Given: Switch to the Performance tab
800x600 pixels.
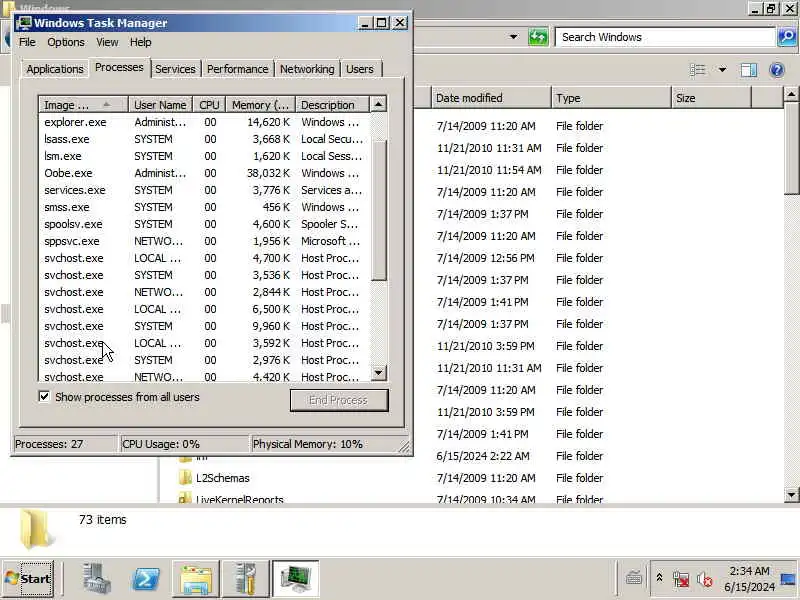Looking at the screenshot, I should [x=237, y=69].
